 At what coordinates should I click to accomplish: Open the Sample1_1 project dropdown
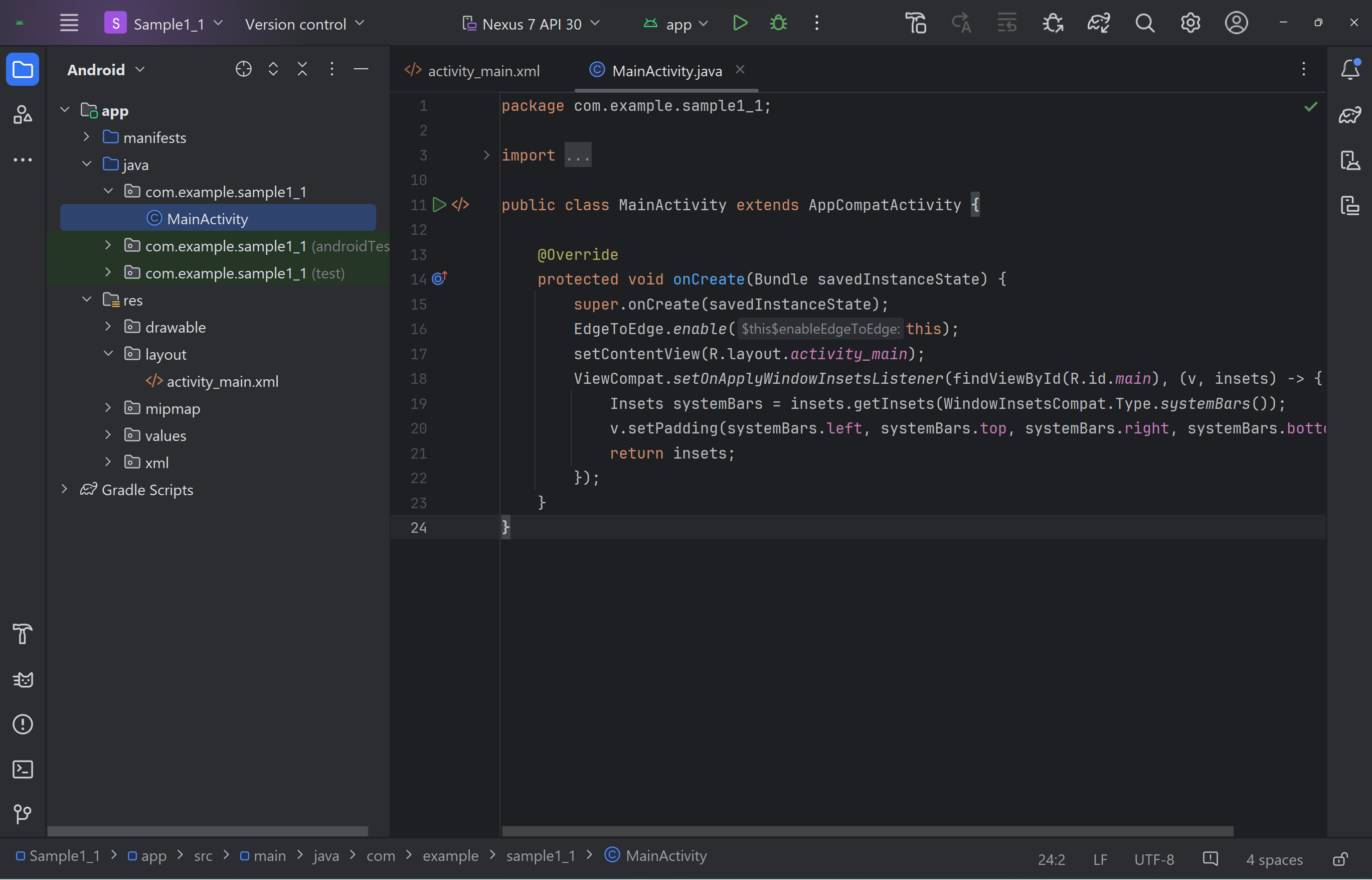pyautogui.click(x=163, y=24)
